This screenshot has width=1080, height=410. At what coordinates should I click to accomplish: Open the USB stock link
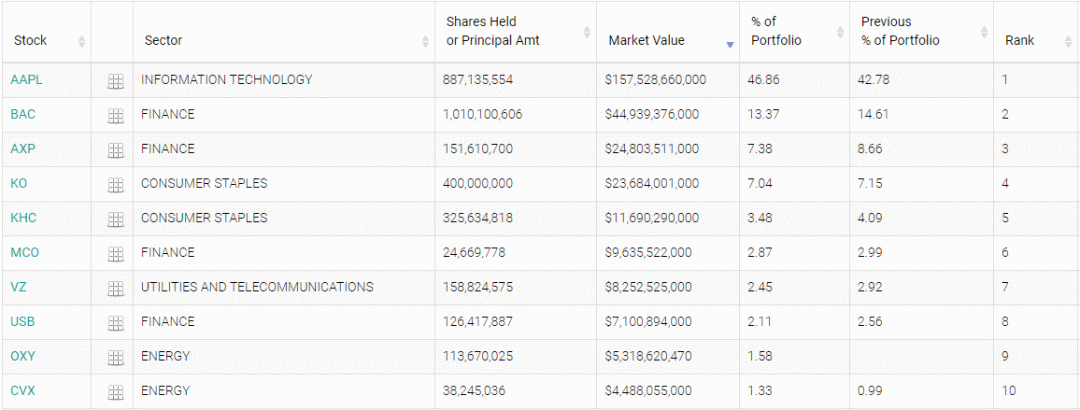tap(23, 321)
